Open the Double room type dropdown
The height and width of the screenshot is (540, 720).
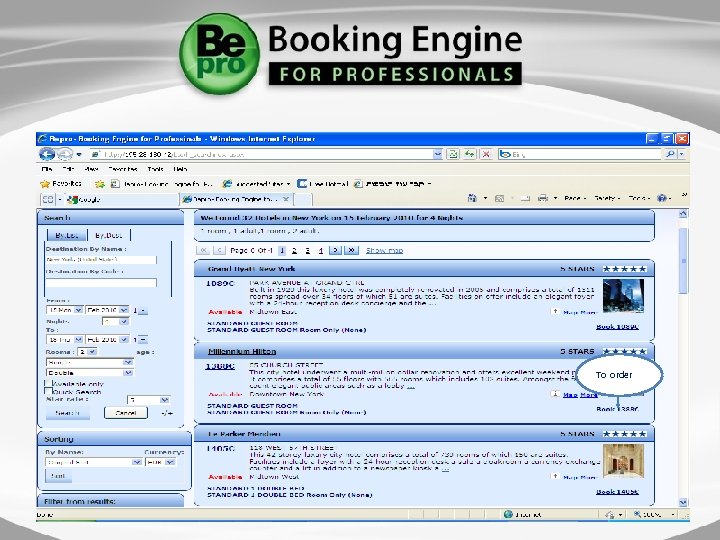click(90, 373)
